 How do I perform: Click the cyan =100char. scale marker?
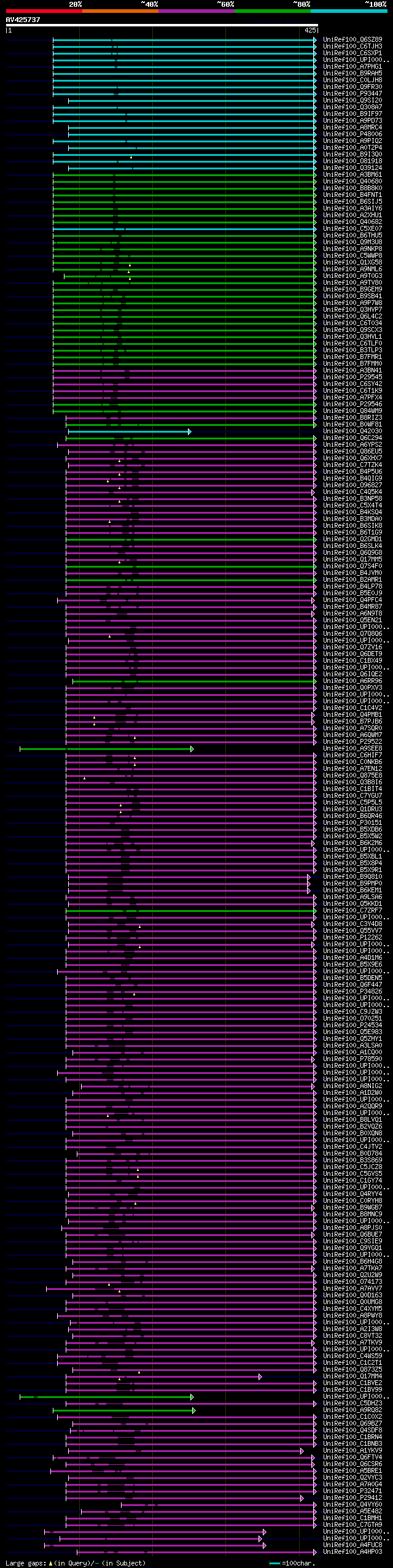click(274, 1563)
